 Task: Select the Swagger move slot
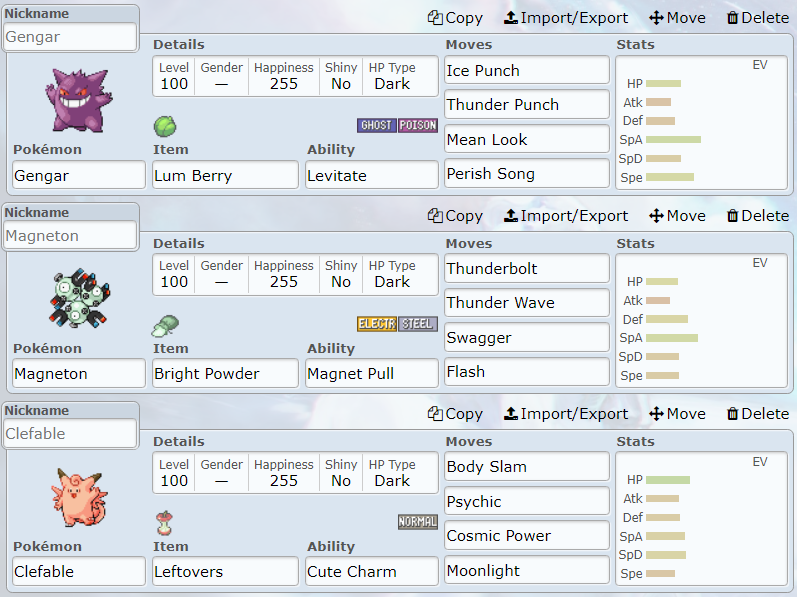point(527,337)
